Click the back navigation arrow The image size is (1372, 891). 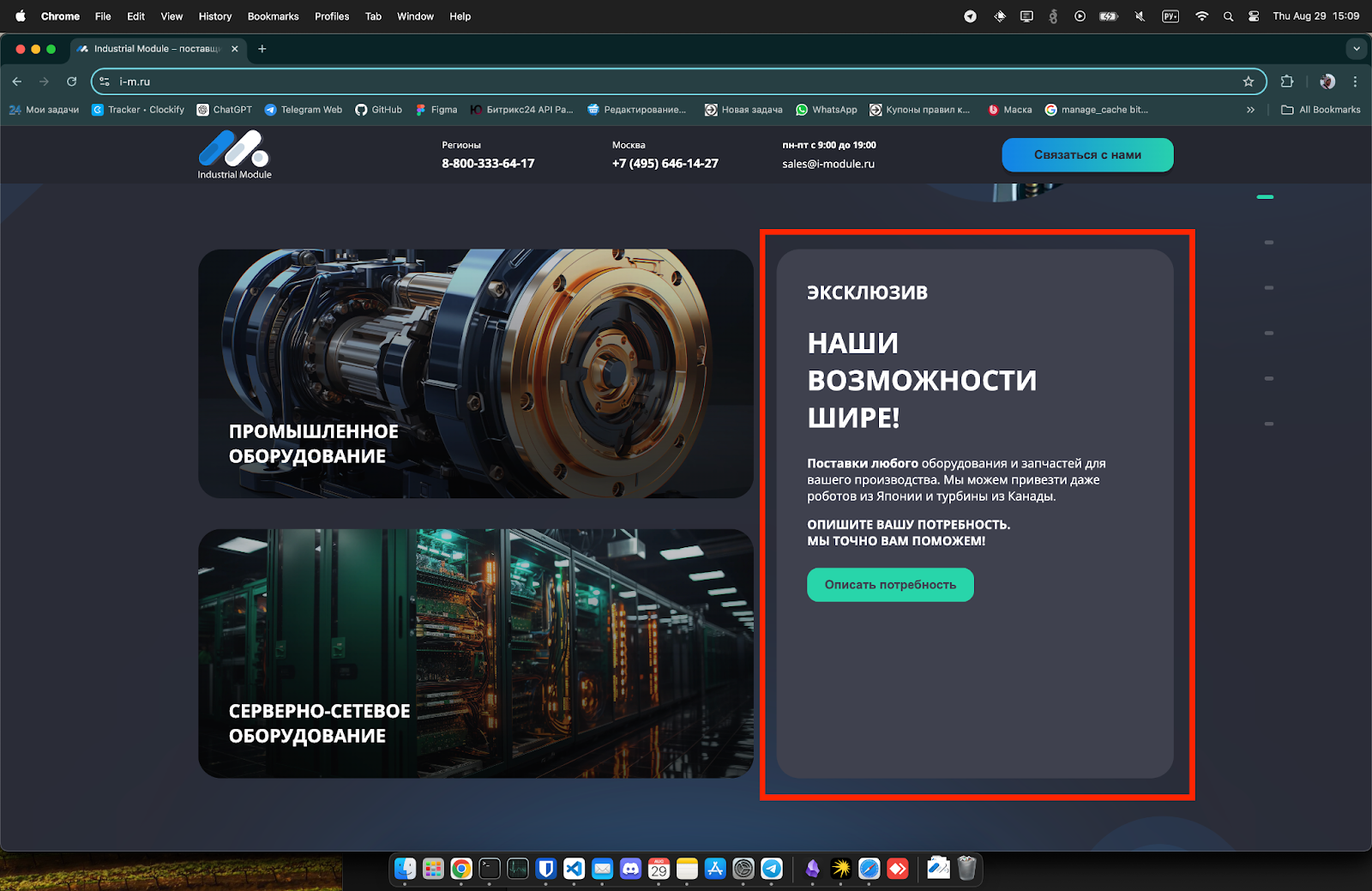coord(17,81)
